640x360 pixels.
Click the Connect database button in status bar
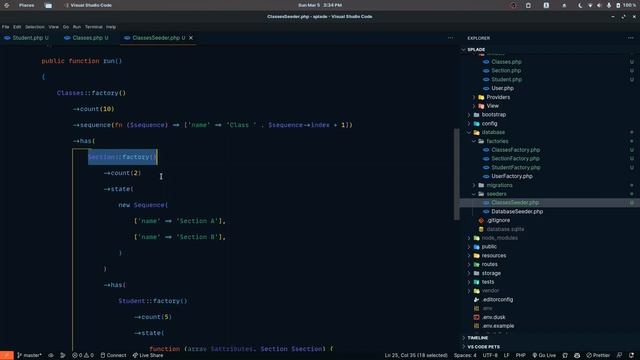point(113,355)
